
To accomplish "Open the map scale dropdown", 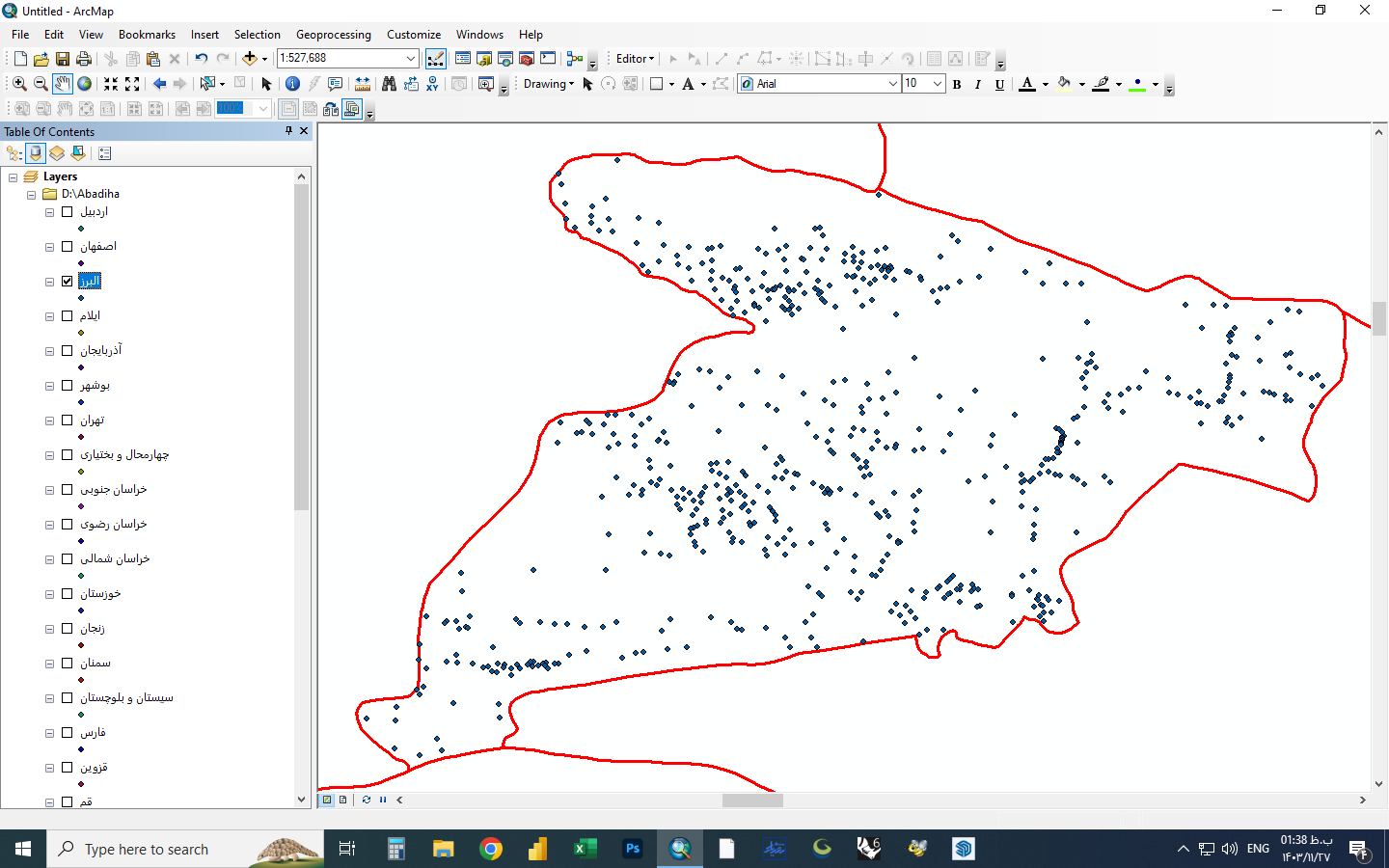I will 411,59.
